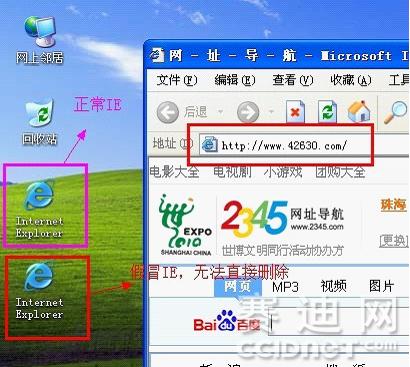Click the [更换] change city link
Screen dimensions: 410x367
coord(394,240)
